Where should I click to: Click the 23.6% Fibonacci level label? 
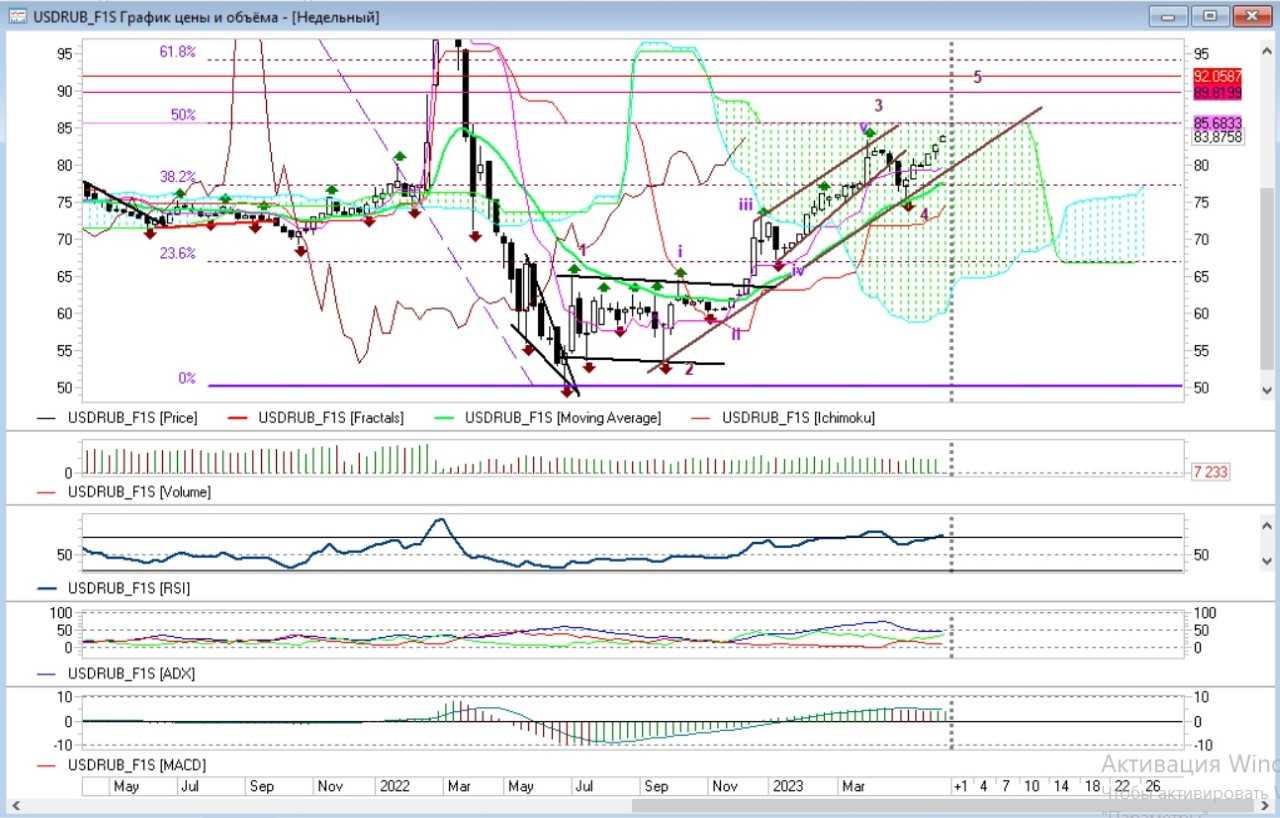(178, 253)
